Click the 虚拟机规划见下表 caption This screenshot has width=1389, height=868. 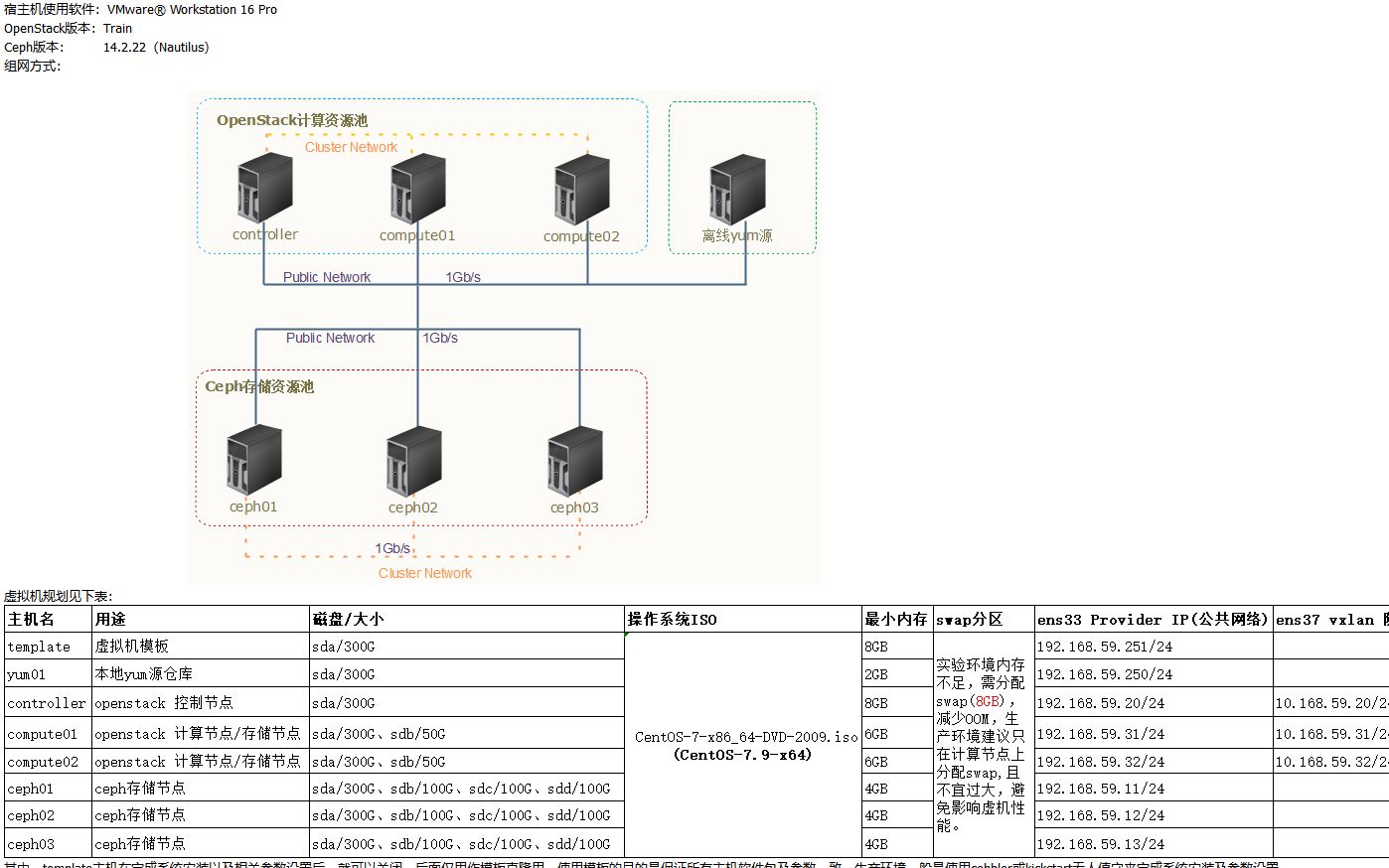pos(58,597)
